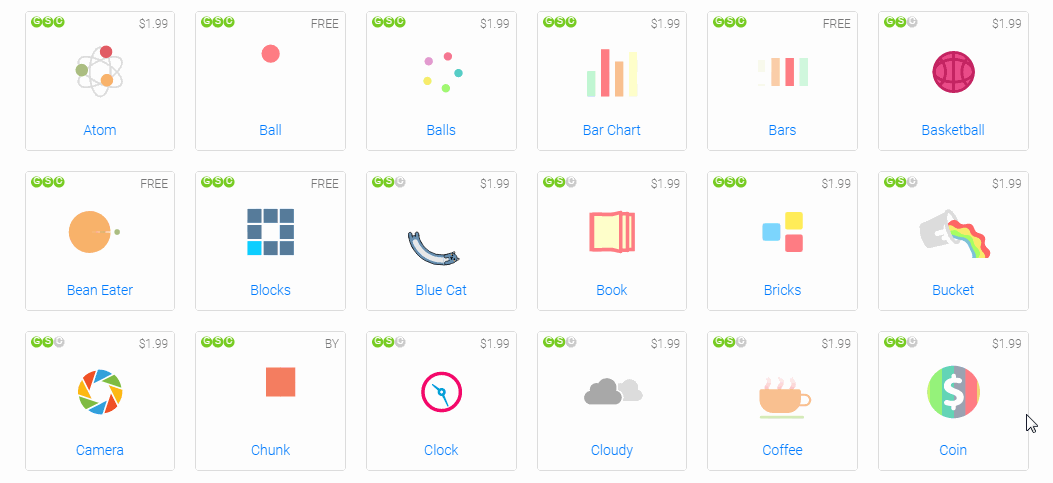Open the Bean Eater link
Image resolution: width=1053 pixels, height=483 pixels.
pyautogui.click(x=99, y=290)
